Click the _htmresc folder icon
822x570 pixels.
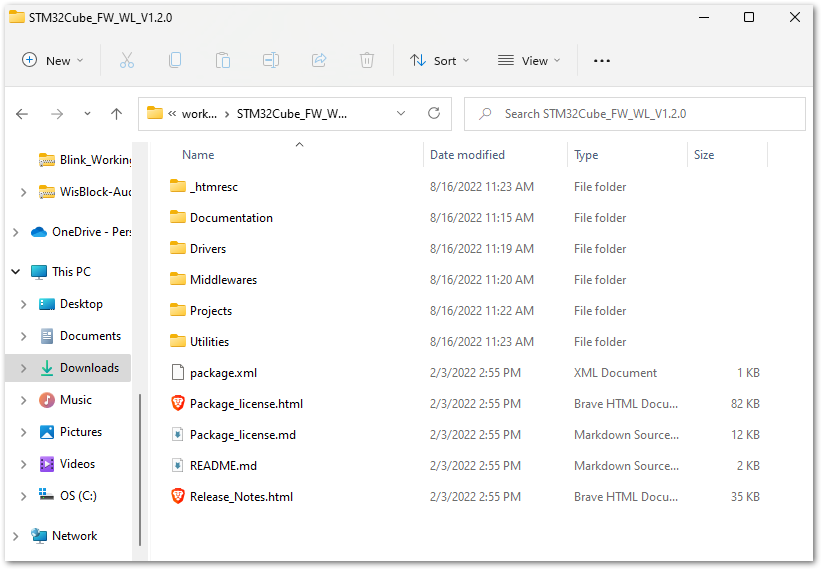pos(178,186)
